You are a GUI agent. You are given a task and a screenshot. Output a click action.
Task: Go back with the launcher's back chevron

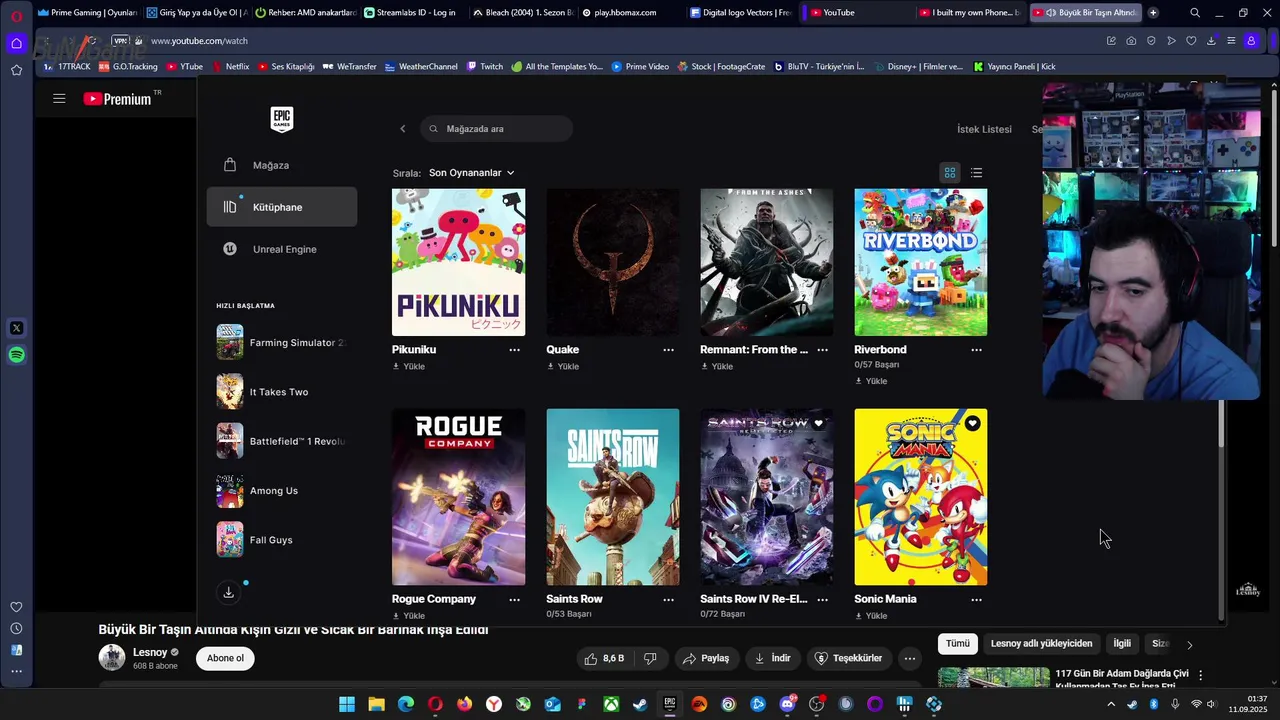tap(403, 129)
